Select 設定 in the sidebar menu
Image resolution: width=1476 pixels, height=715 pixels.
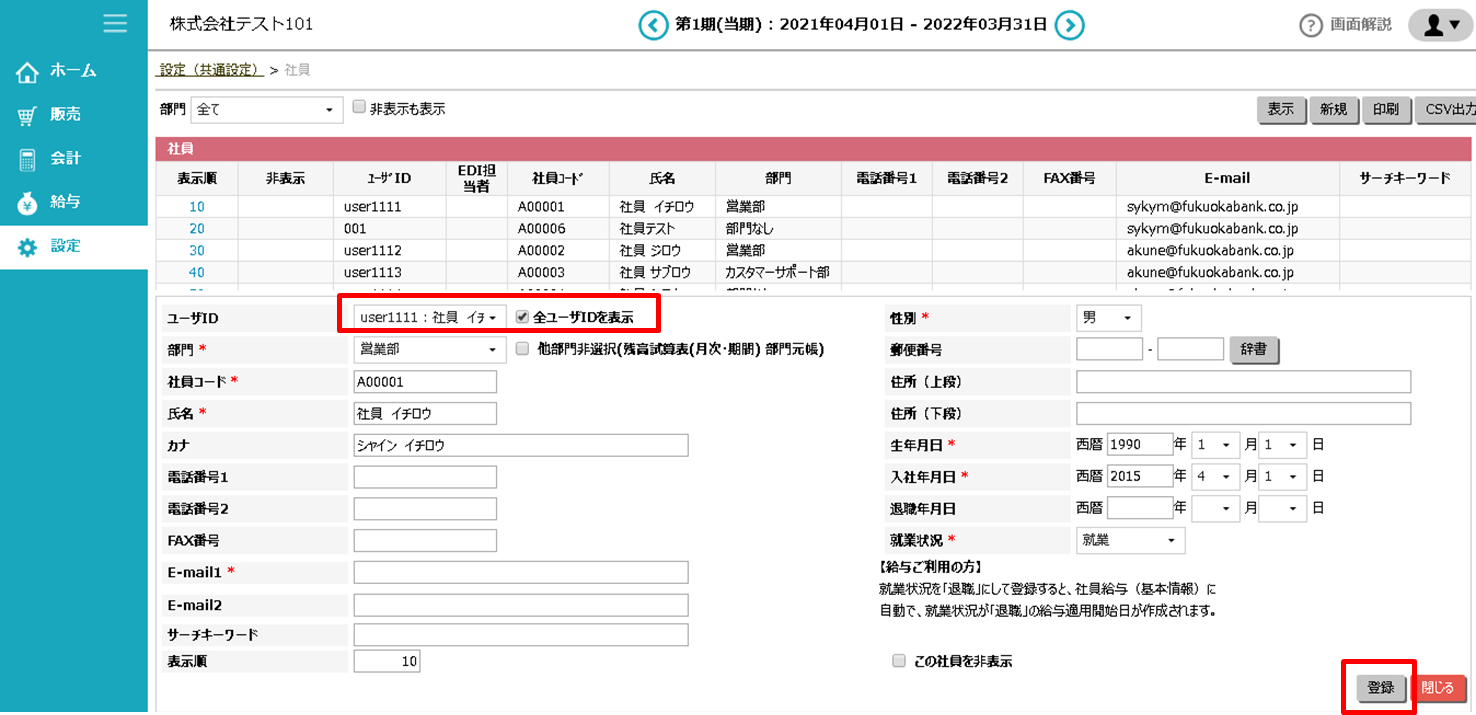pos(65,246)
